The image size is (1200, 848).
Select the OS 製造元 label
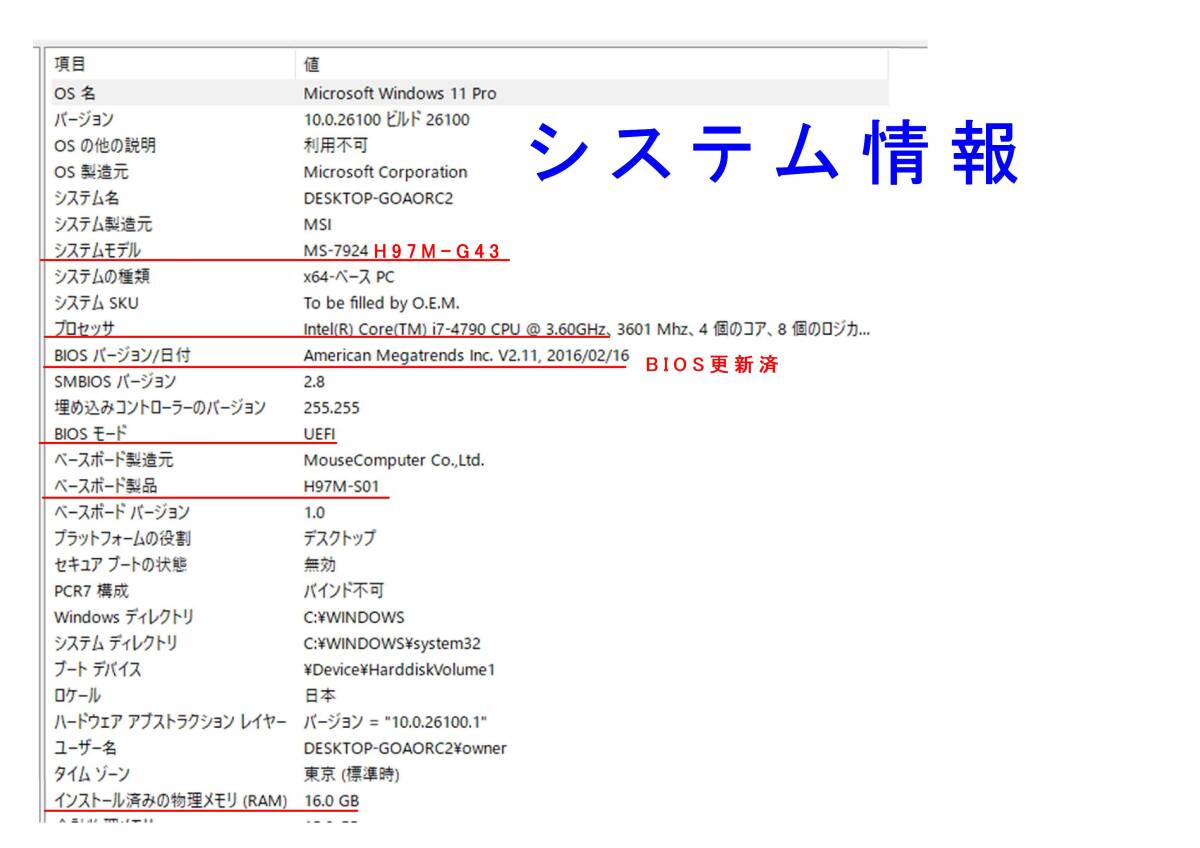click(91, 172)
